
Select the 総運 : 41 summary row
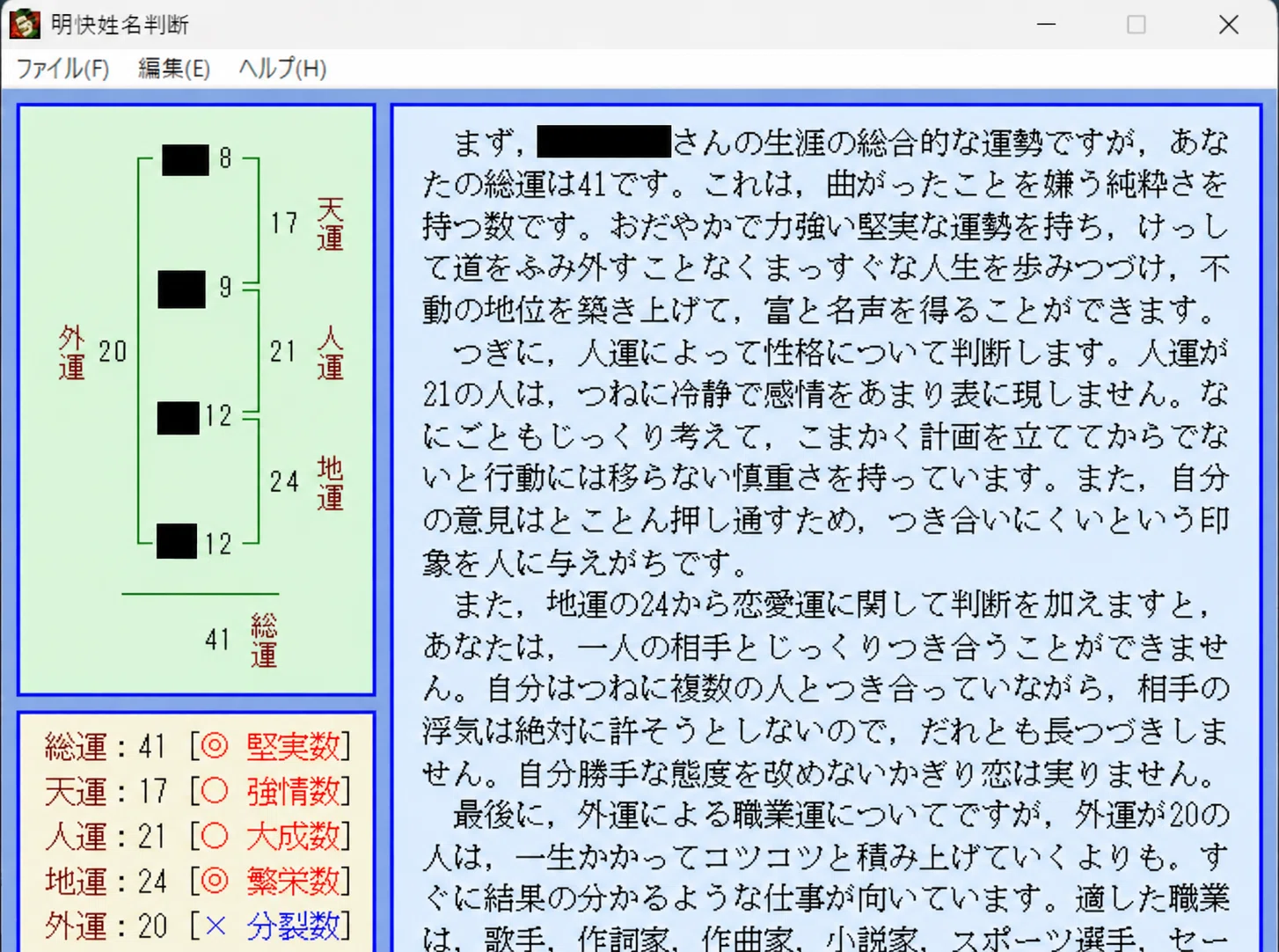coord(197,746)
